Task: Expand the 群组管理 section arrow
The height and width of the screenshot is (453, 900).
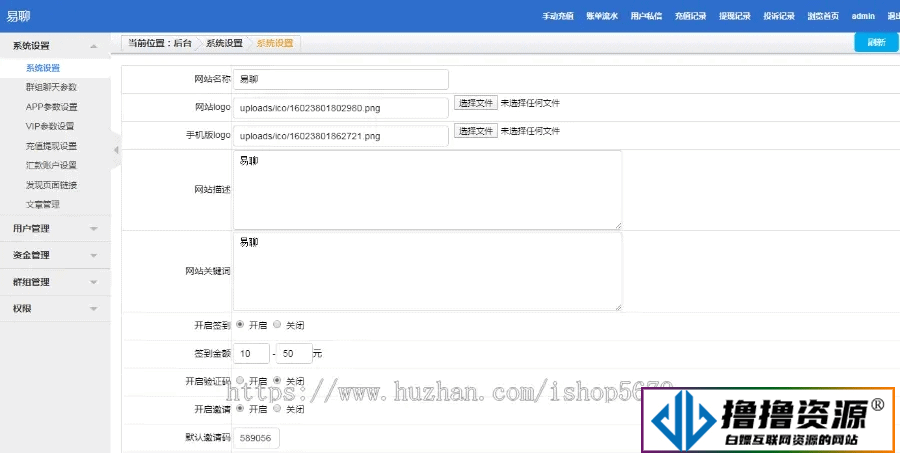Action: (x=94, y=282)
